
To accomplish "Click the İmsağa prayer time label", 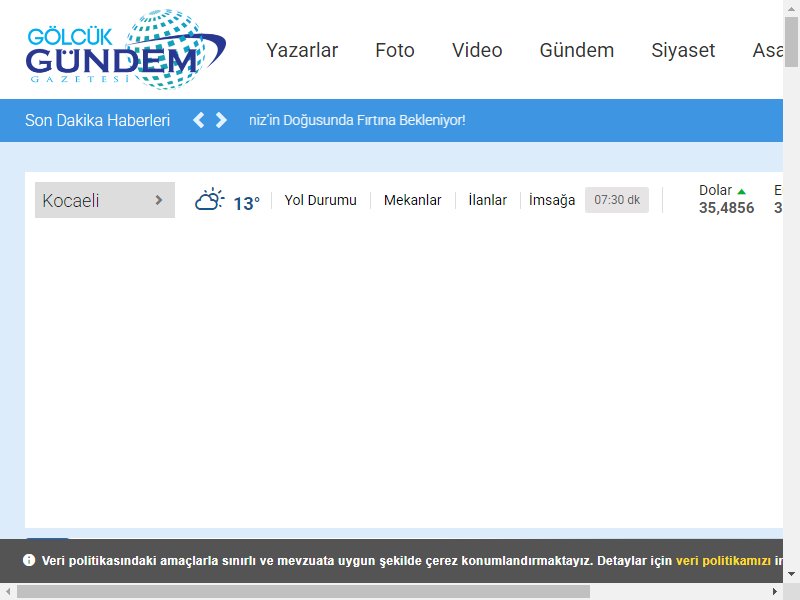I will point(552,200).
